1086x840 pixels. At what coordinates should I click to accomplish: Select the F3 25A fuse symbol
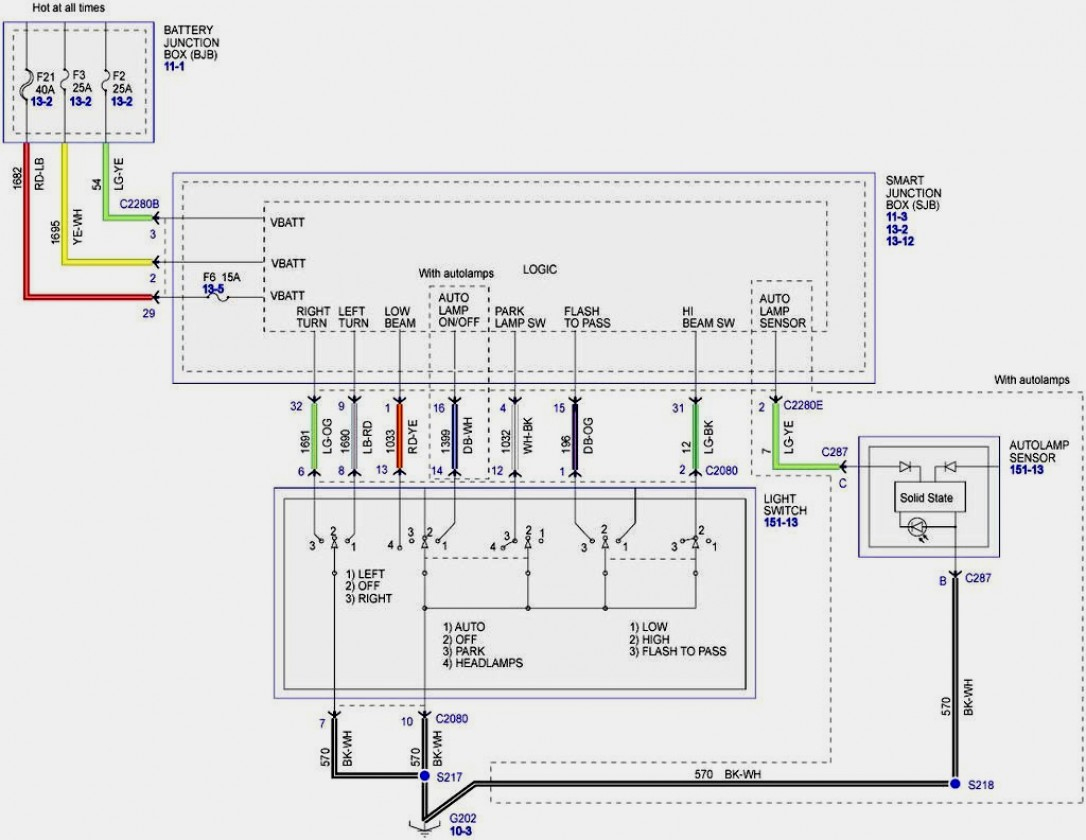pos(65,78)
